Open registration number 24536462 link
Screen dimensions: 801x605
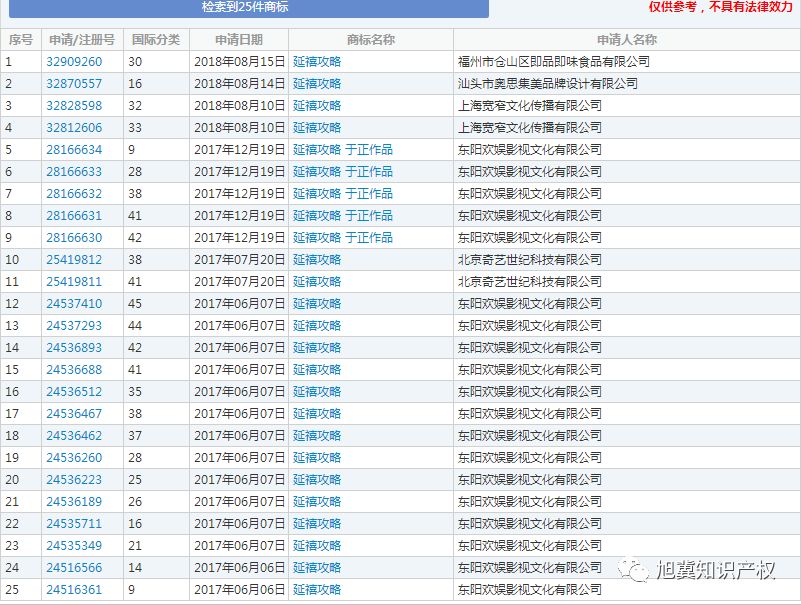click(x=74, y=435)
